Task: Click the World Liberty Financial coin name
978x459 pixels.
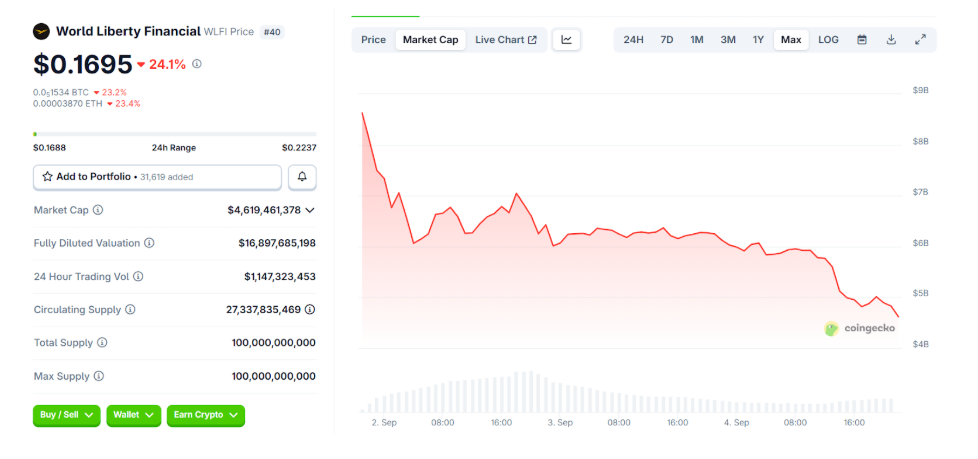Action: [x=128, y=31]
